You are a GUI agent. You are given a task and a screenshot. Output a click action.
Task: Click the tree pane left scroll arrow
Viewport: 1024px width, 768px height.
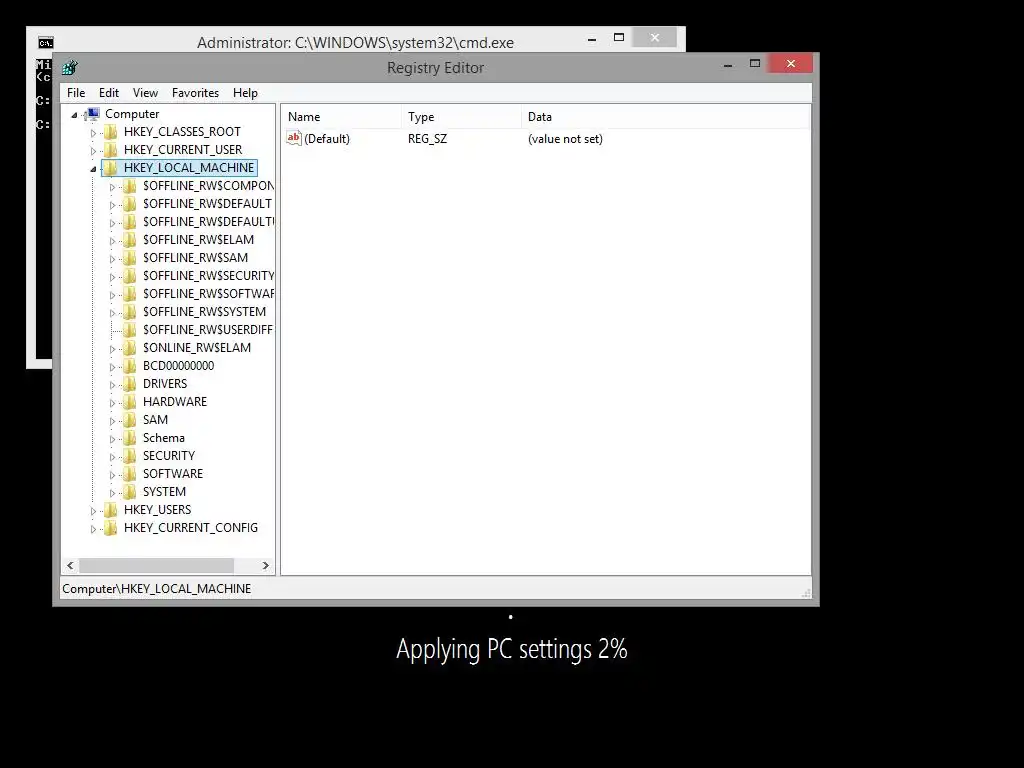tap(71, 566)
